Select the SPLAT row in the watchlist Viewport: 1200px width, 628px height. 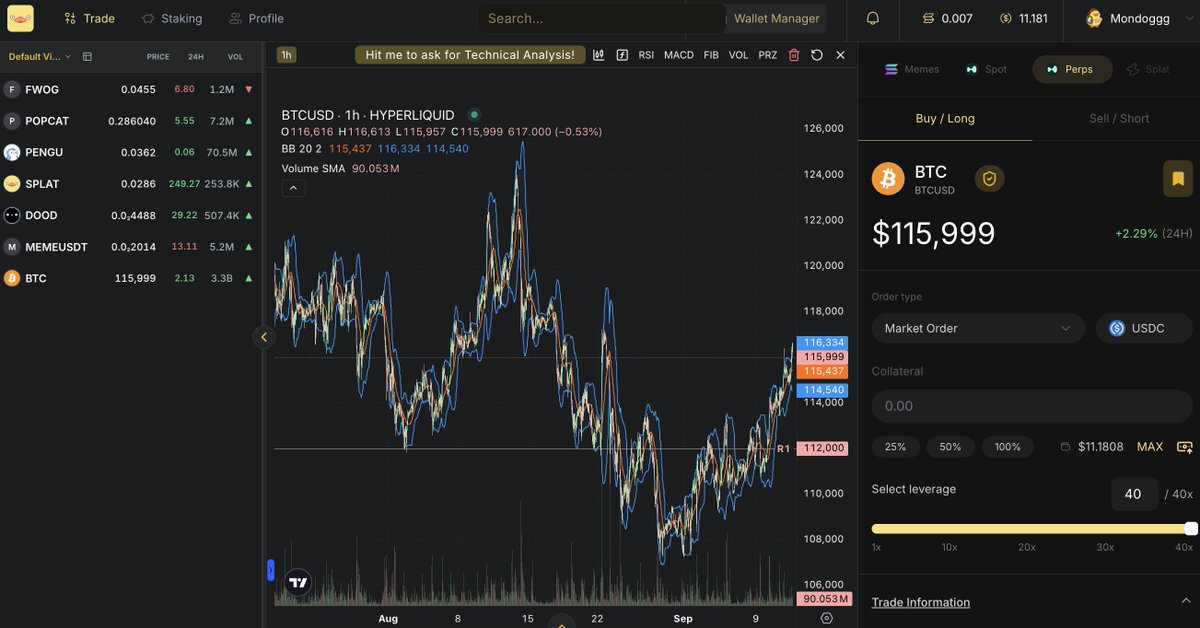pyautogui.click(x=130, y=184)
